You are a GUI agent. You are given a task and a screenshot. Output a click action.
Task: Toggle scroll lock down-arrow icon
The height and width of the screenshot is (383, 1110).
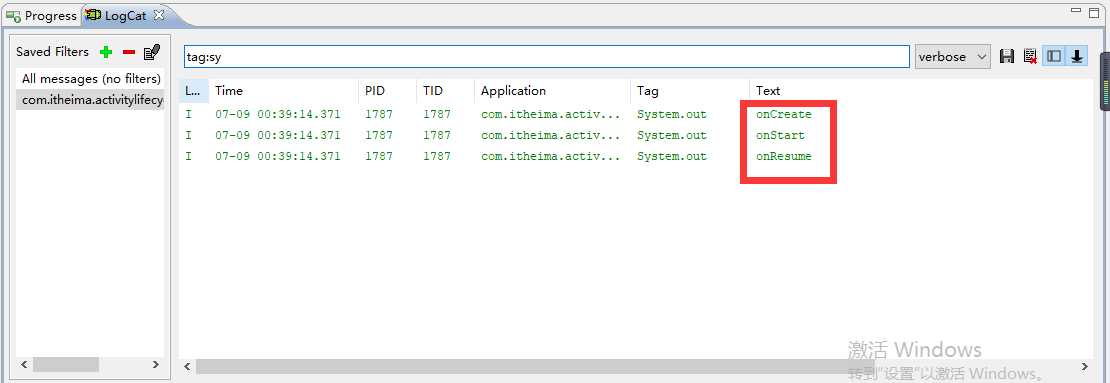[x=1077, y=57]
